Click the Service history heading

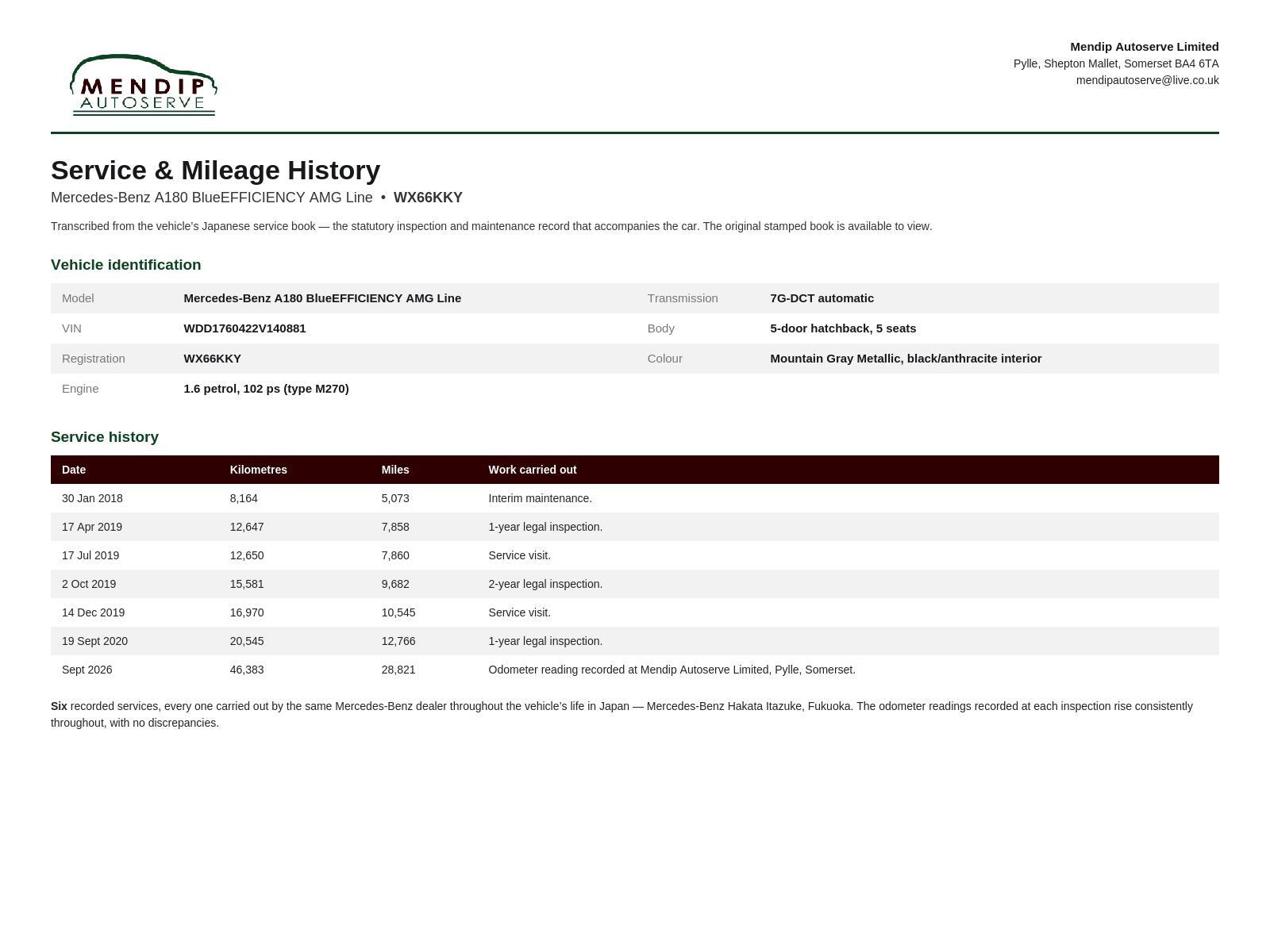105,437
